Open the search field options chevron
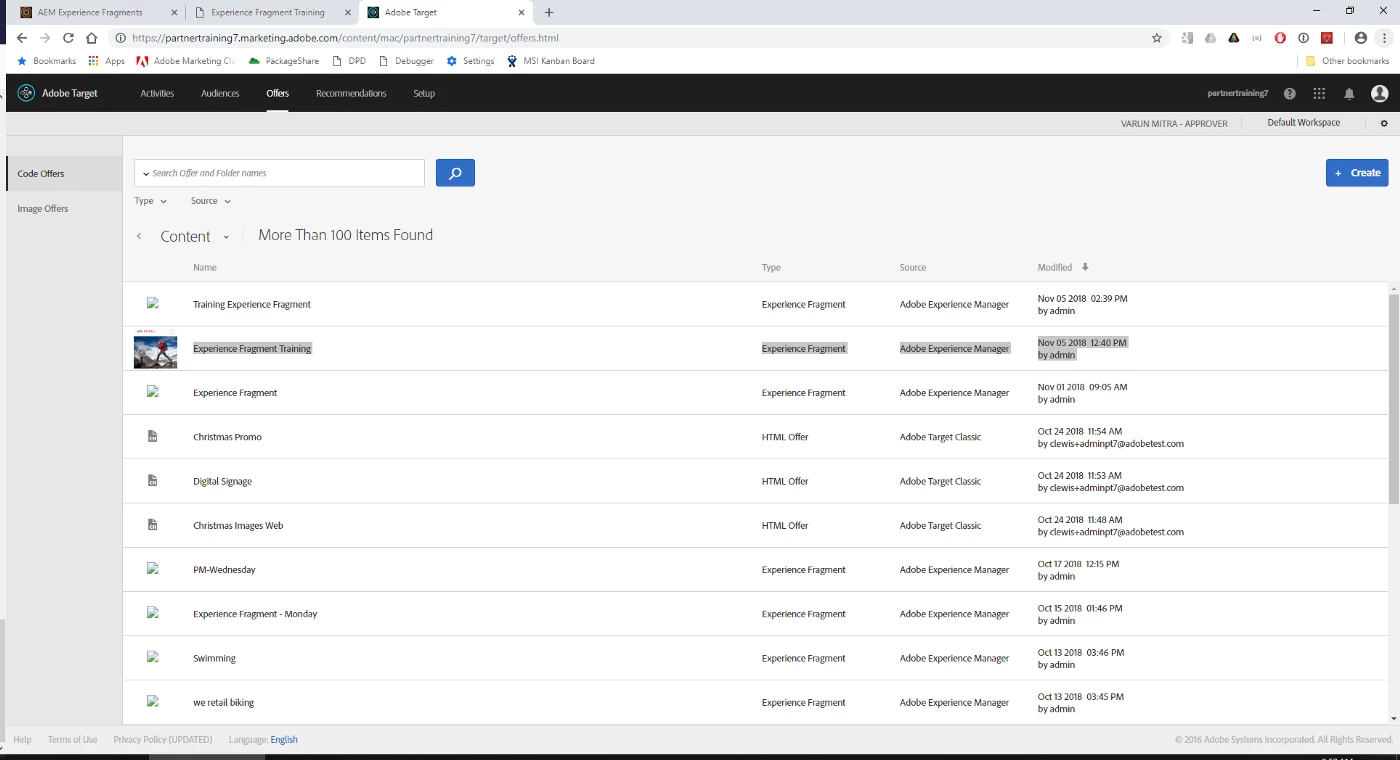1400x760 pixels. coord(145,174)
